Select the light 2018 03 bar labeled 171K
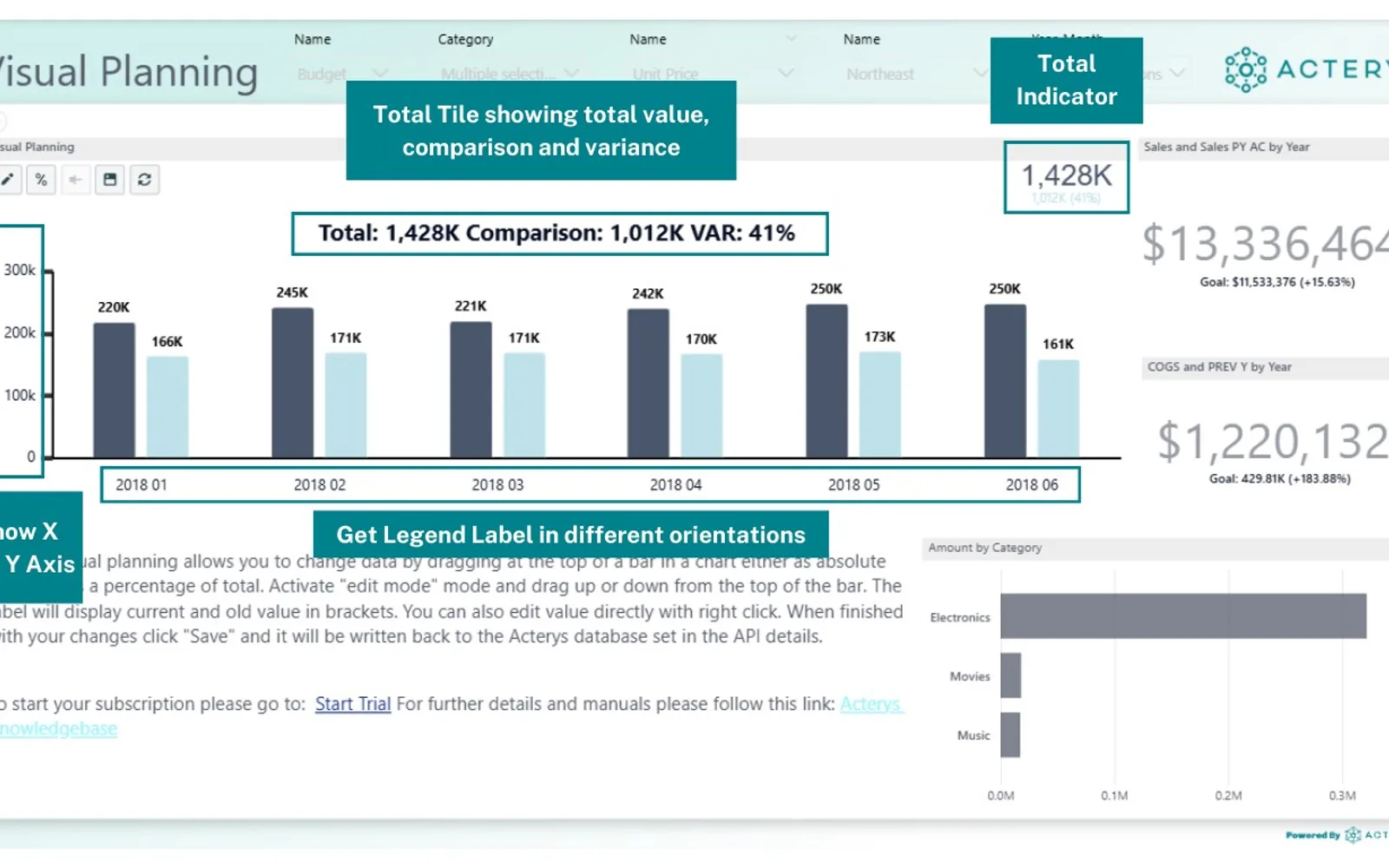This screenshot has width=1389, height=868. point(523,405)
